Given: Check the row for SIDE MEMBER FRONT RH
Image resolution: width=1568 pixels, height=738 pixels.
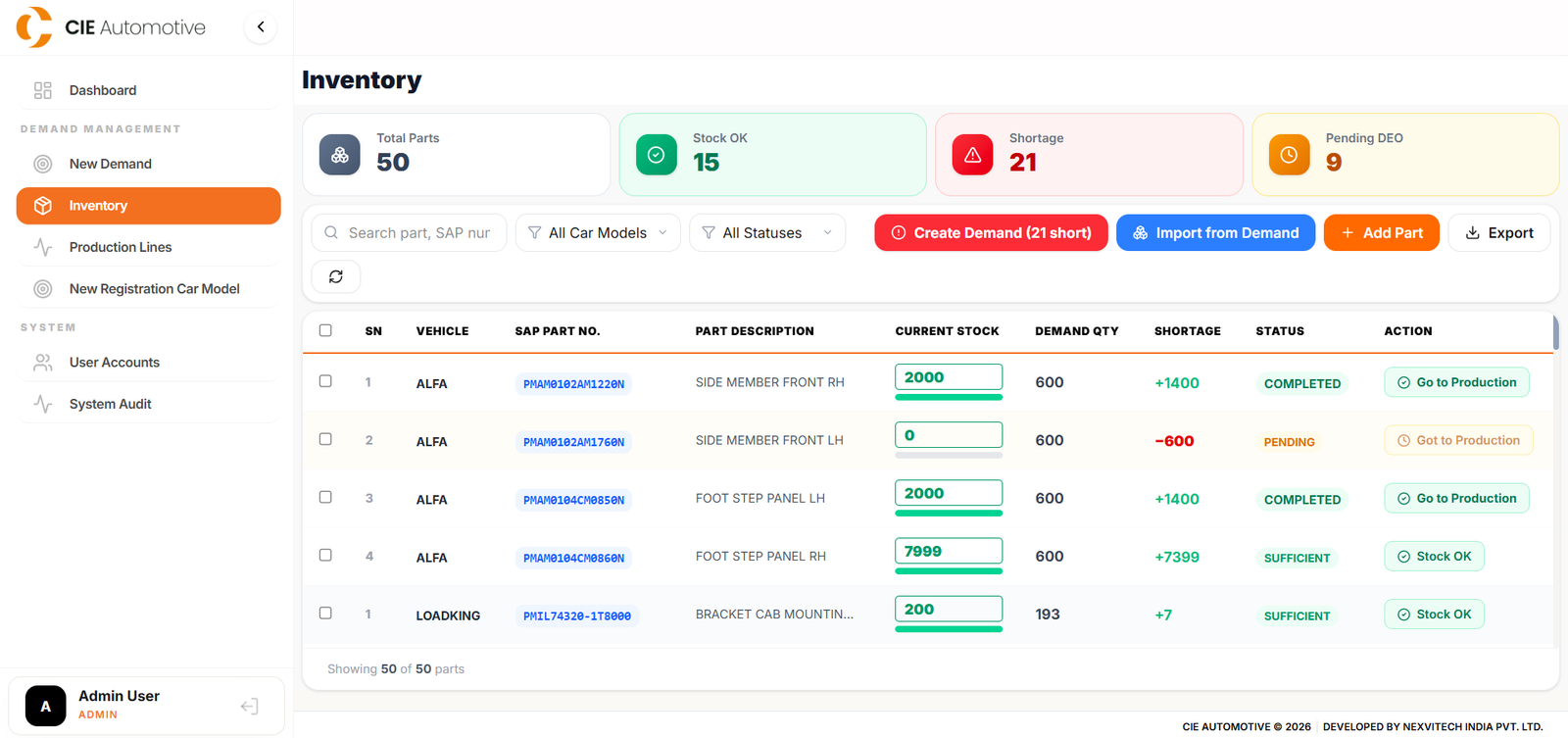Looking at the screenshot, I should pos(325,381).
